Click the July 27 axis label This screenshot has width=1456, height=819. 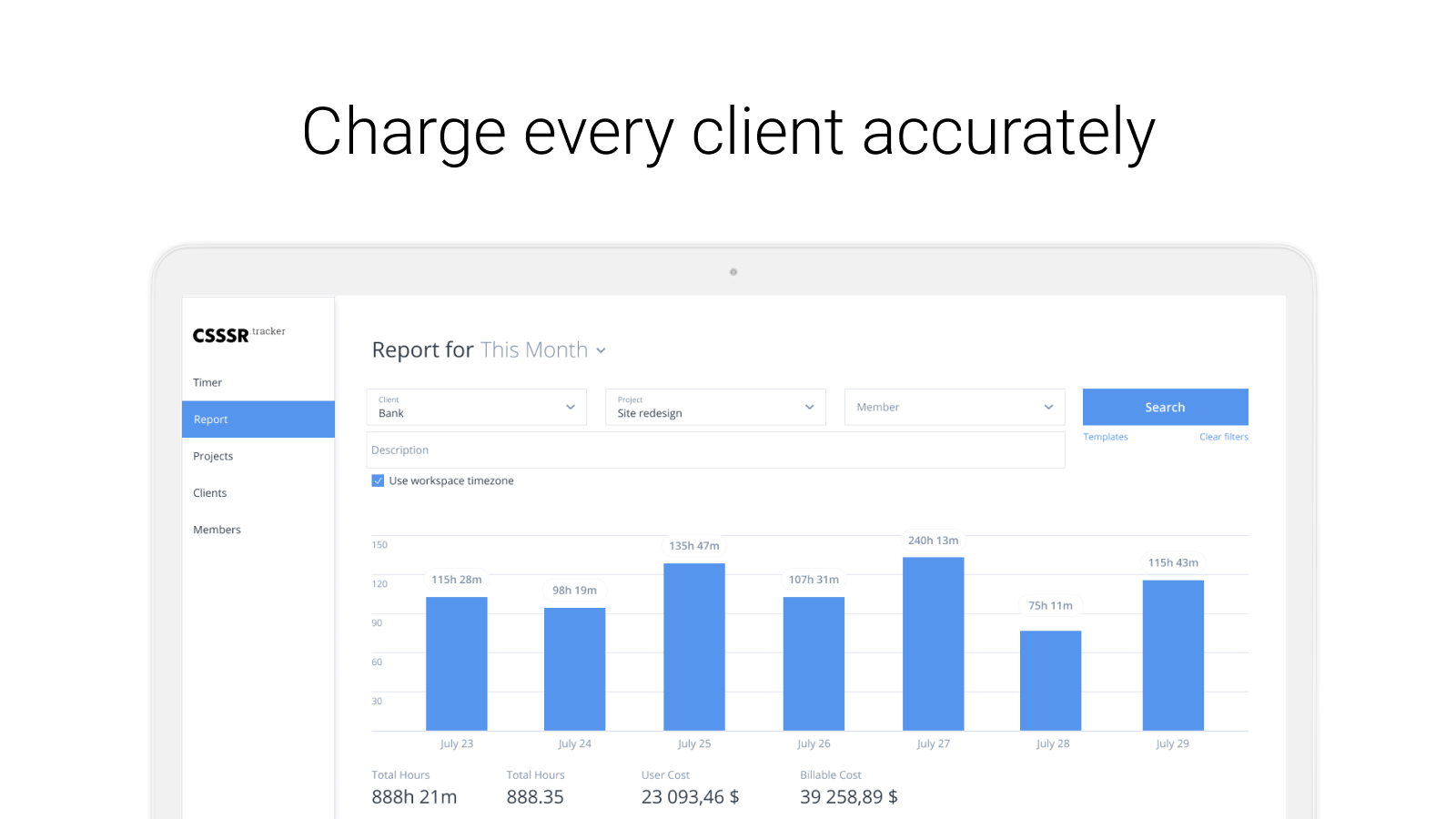pyautogui.click(x=934, y=743)
